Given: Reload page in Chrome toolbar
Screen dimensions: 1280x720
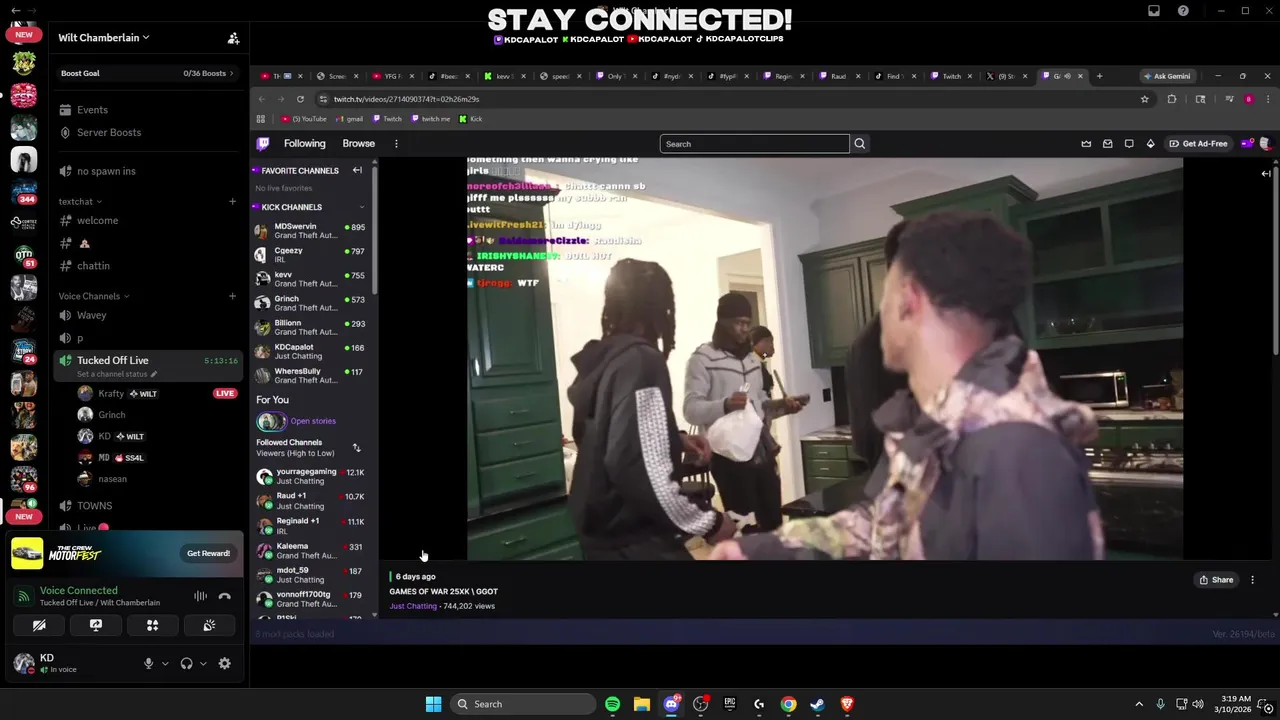Looking at the screenshot, I should pyautogui.click(x=300, y=99).
